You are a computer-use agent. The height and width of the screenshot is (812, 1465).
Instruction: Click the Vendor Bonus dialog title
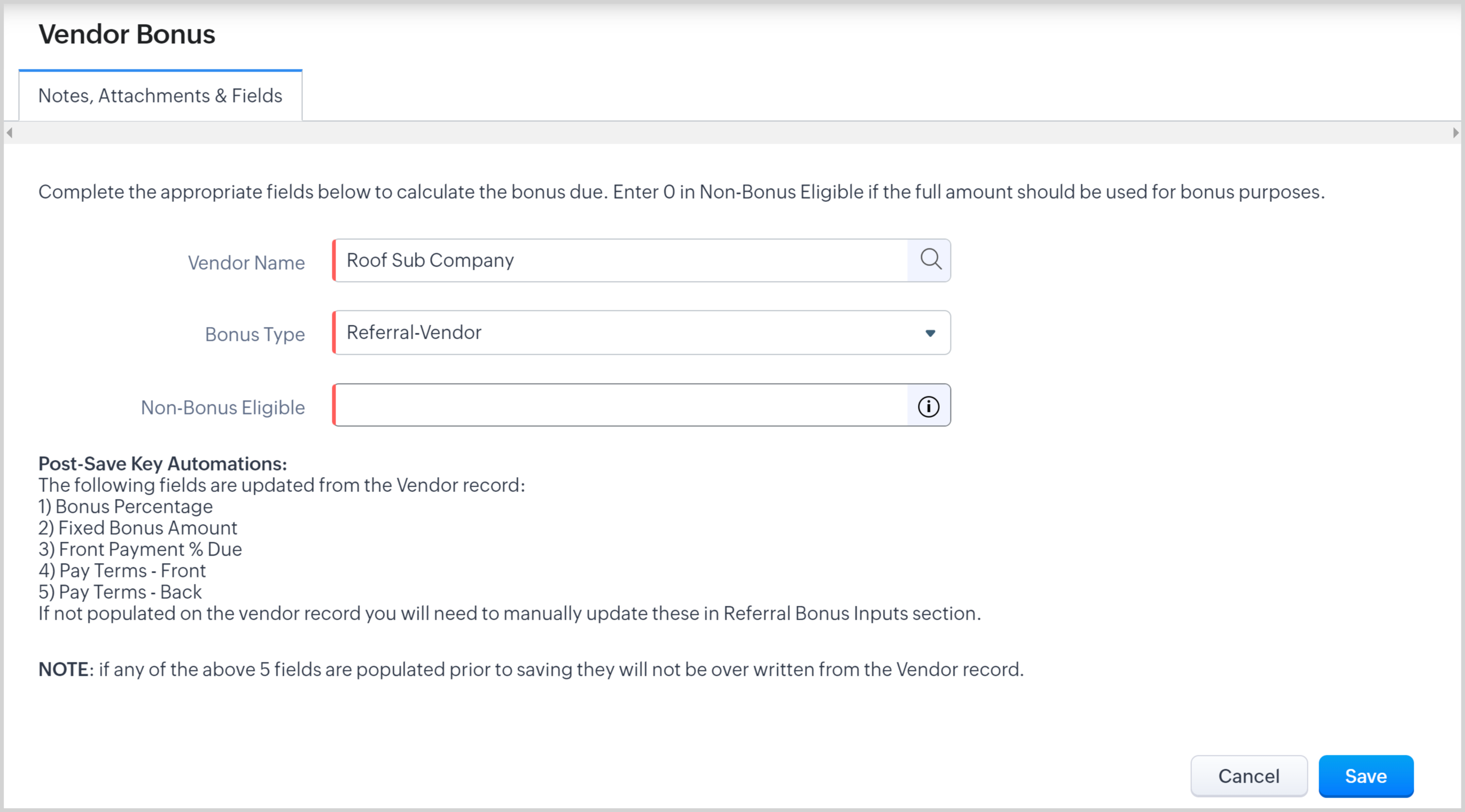(x=126, y=34)
